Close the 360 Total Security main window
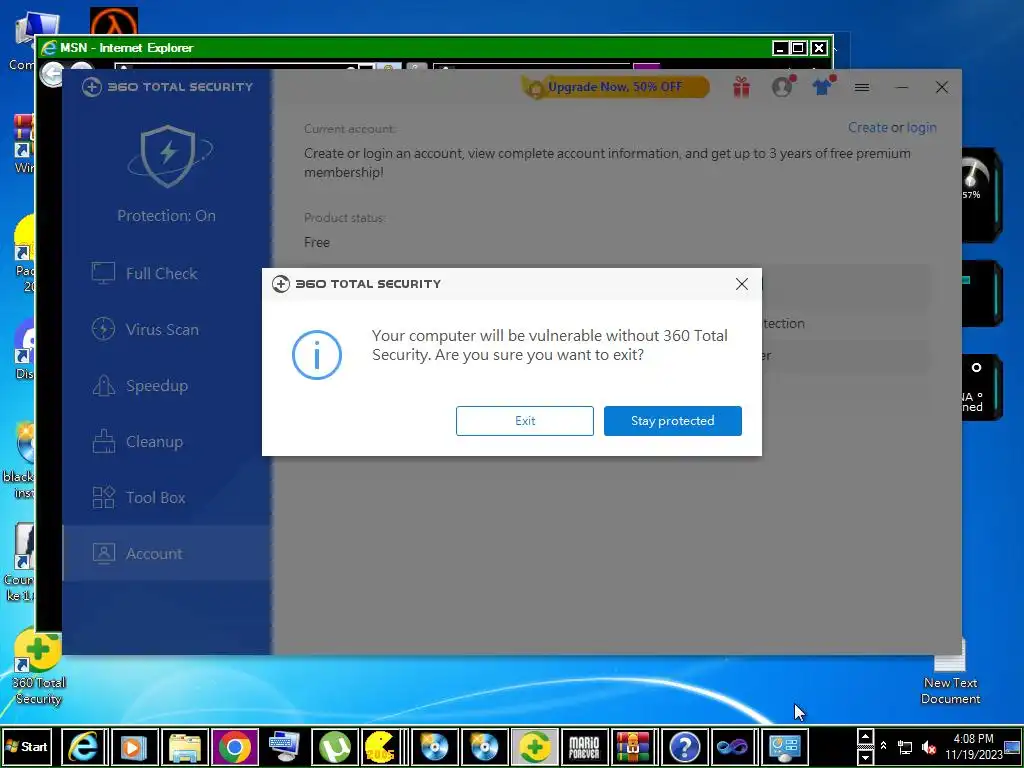 [942, 87]
